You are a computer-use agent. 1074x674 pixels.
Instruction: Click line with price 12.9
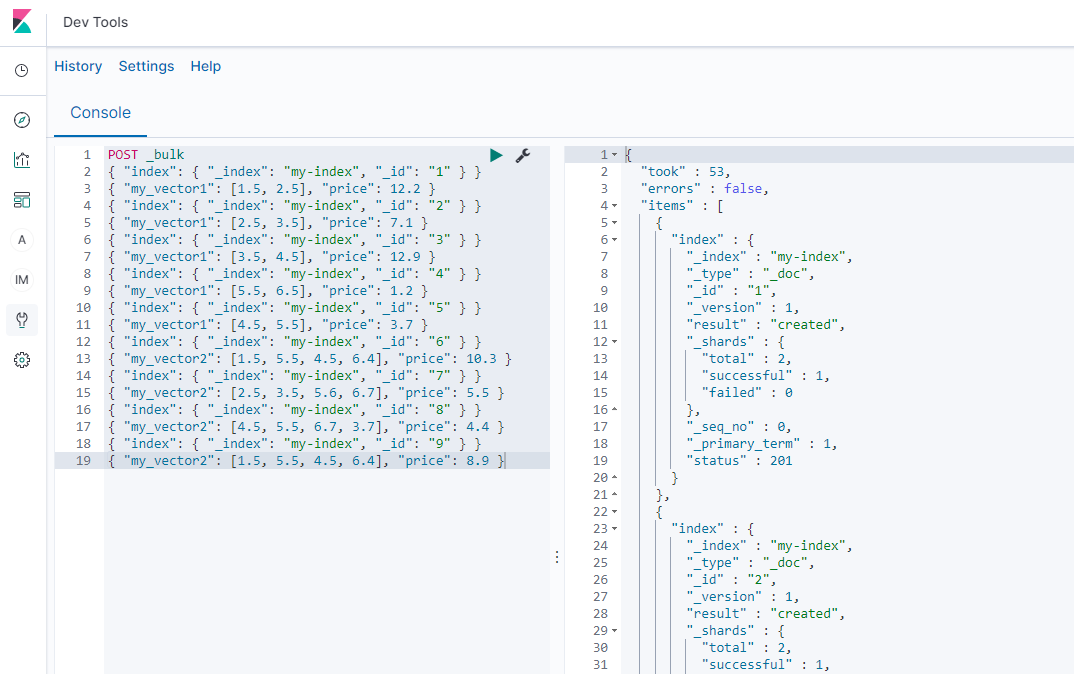click(271, 257)
